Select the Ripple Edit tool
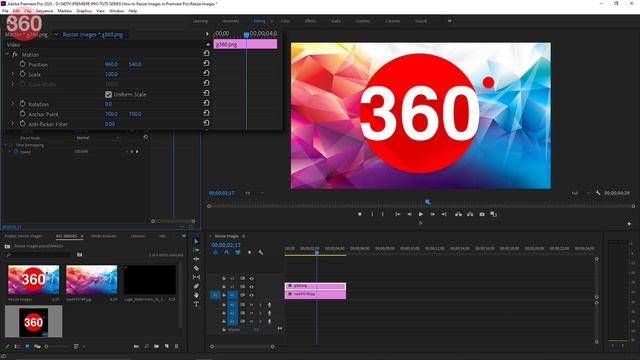 pos(196,259)
